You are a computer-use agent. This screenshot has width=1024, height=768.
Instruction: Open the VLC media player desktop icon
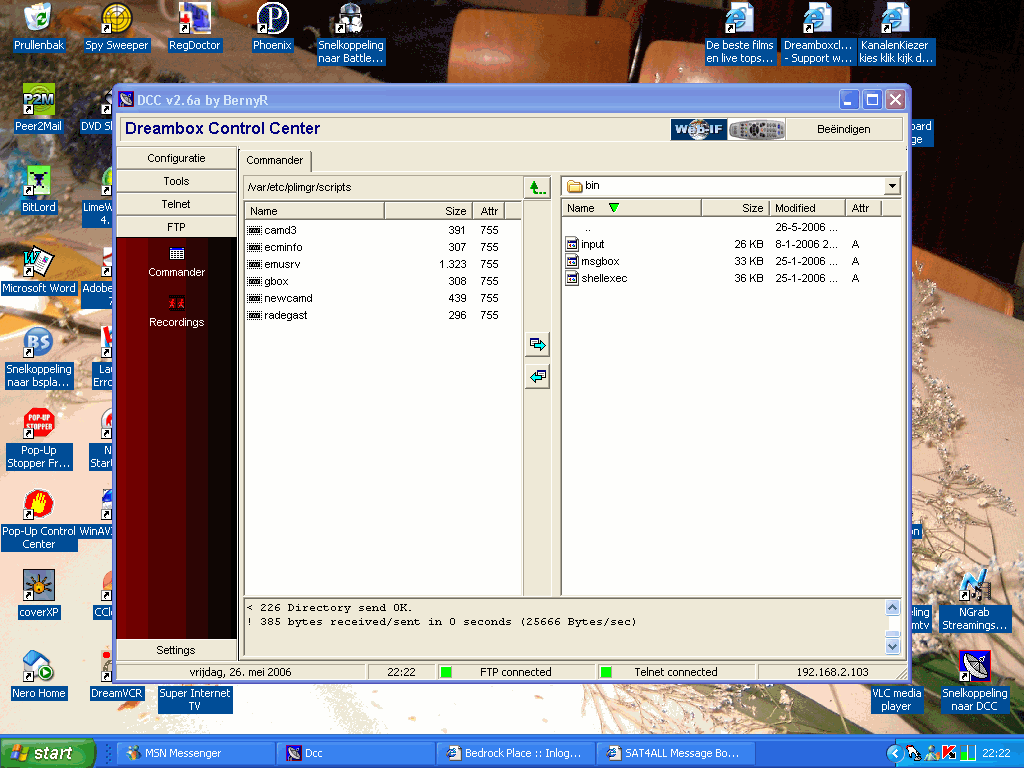[x=896, y=699]
